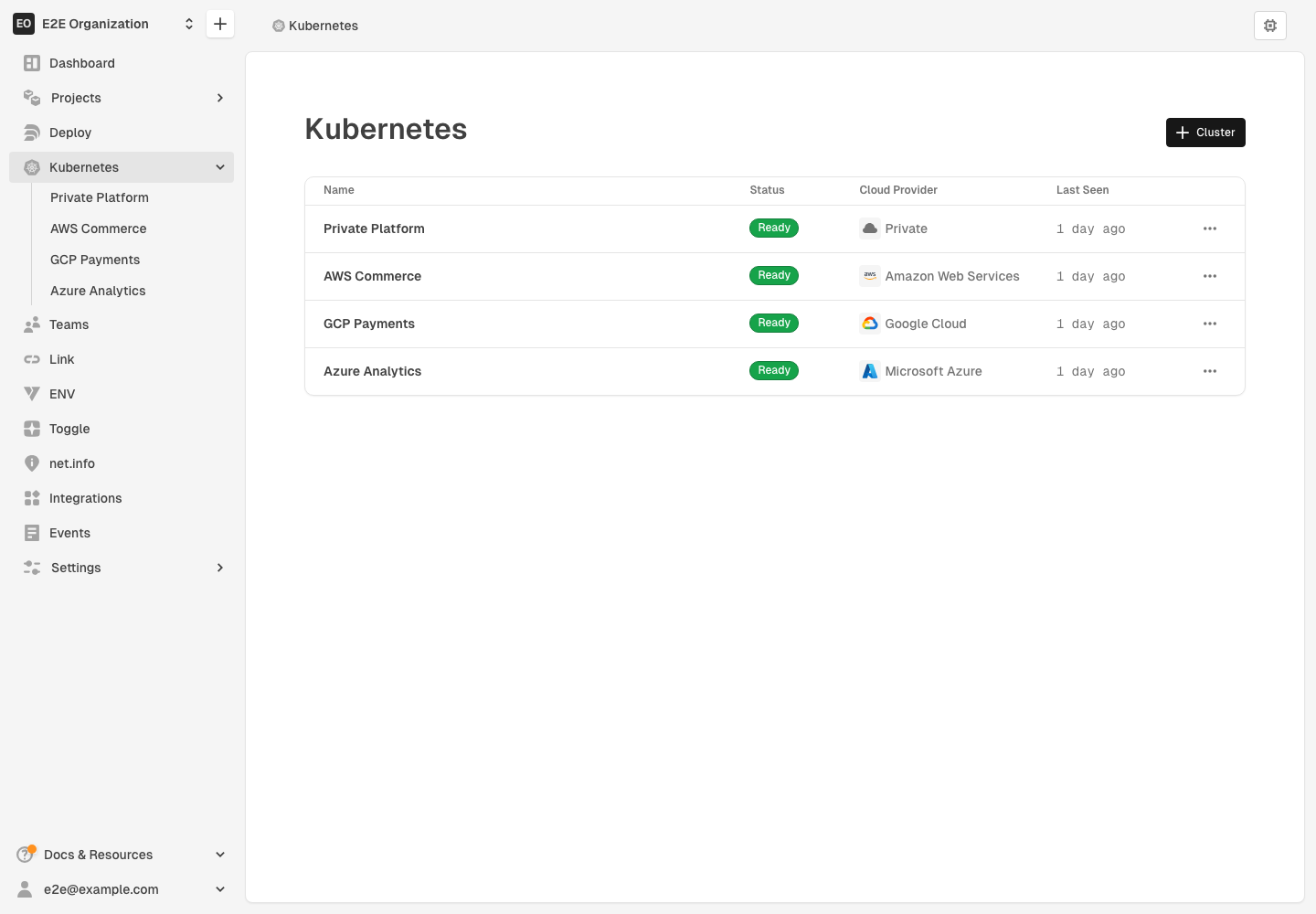
Task: Open Azure Analytics cluster row name
Action: (x=372, y=371)
